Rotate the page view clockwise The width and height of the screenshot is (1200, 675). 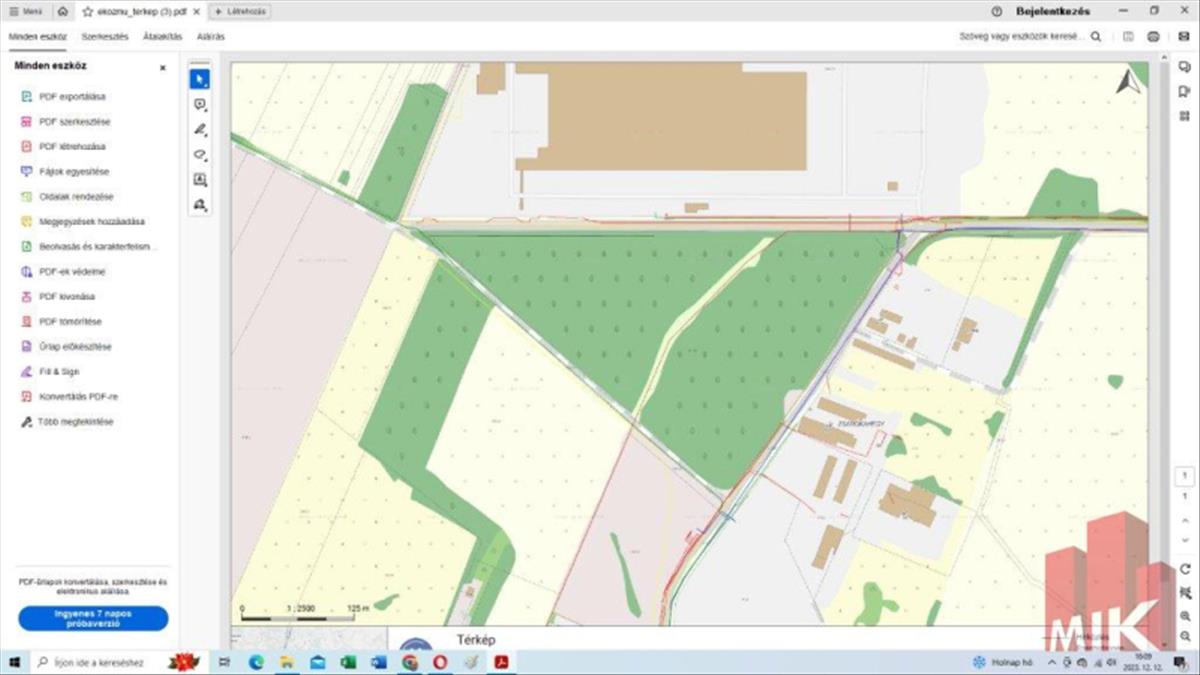point(1185,568)
